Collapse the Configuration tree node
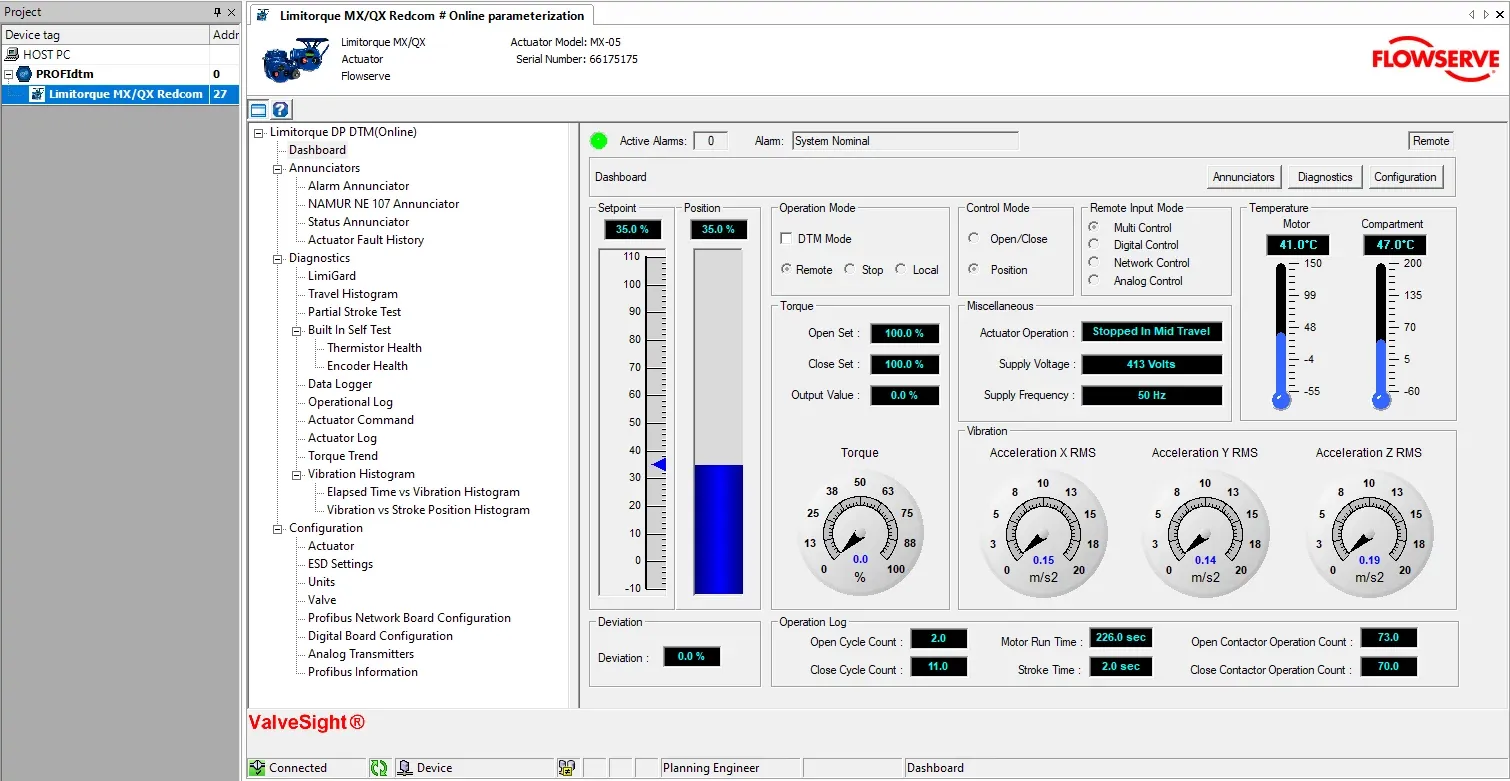Image resolution: width=1510 pixels, height=781 pixels. click(x=278, y=528)
